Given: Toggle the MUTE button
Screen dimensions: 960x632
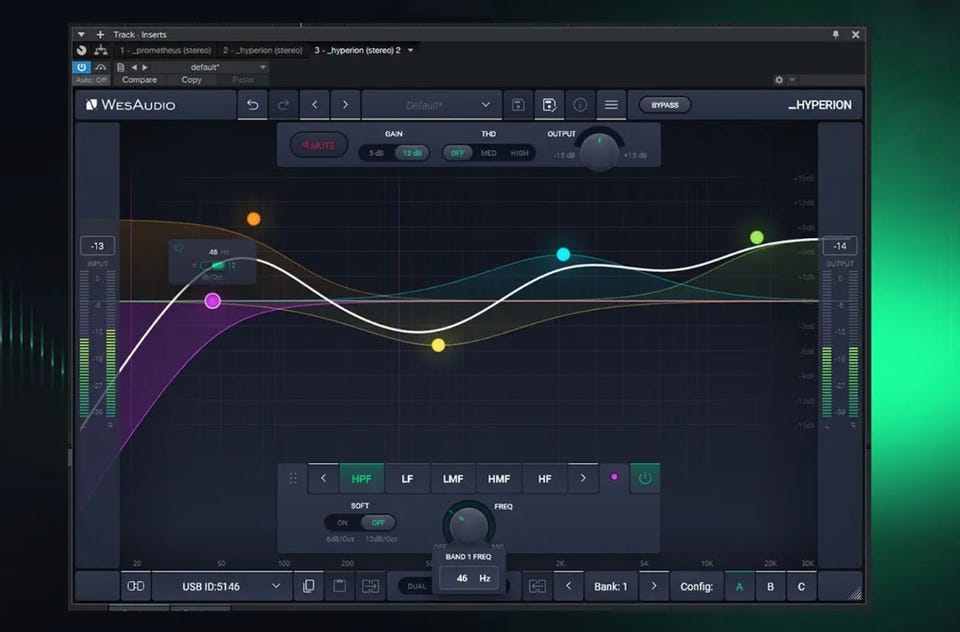Looking at the screenshot, I should click(318, 145).
